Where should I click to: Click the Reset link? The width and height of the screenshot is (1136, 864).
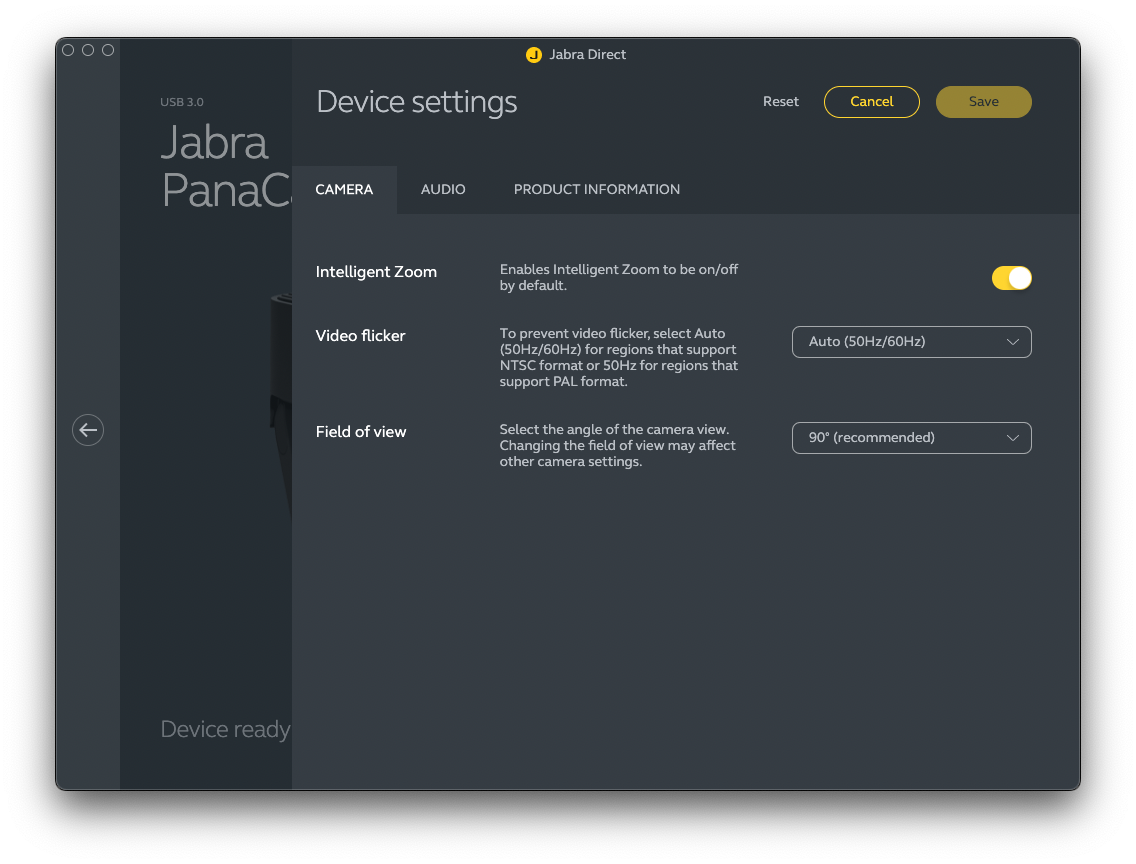781,102
